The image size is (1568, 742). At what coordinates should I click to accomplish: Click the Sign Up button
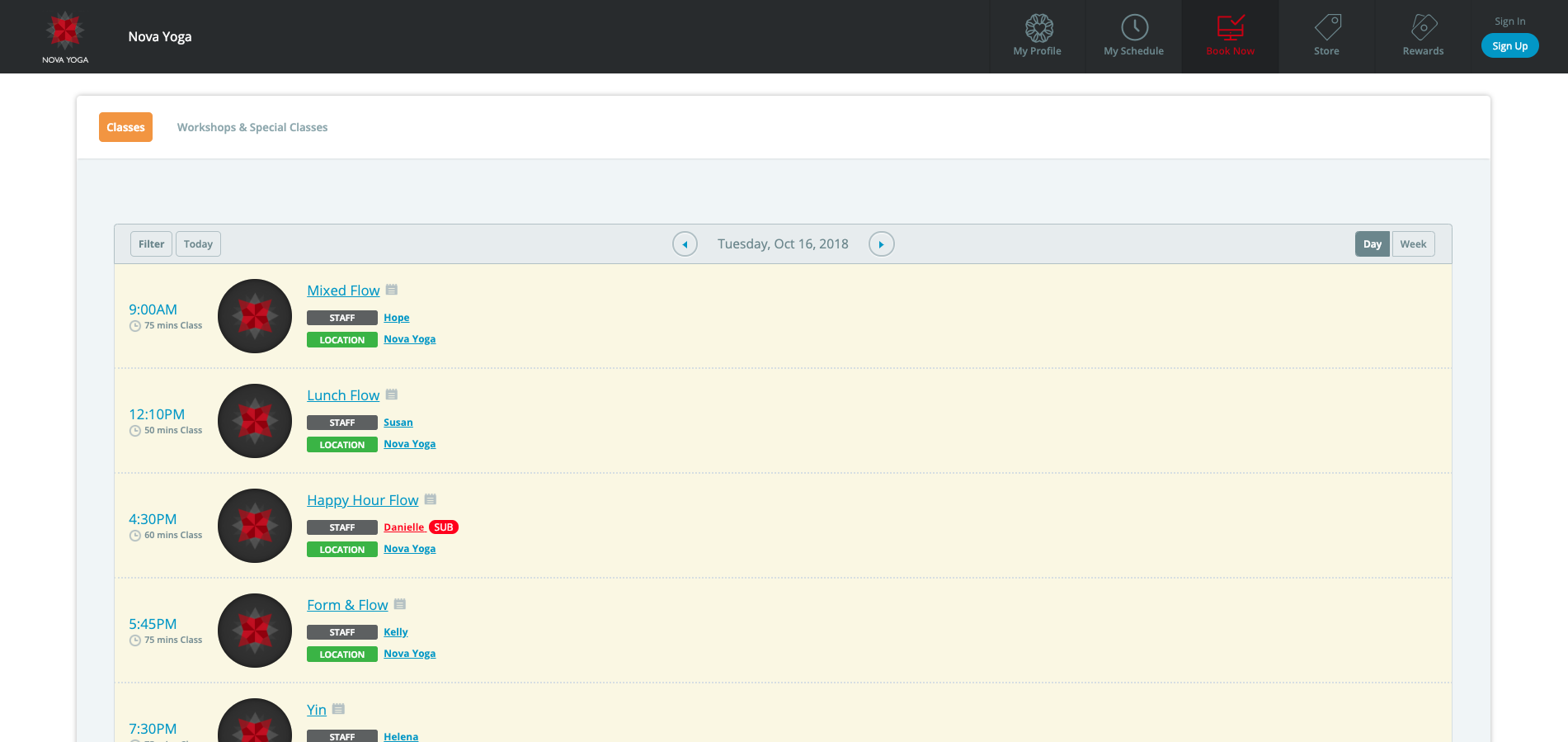pos(1509,45)
